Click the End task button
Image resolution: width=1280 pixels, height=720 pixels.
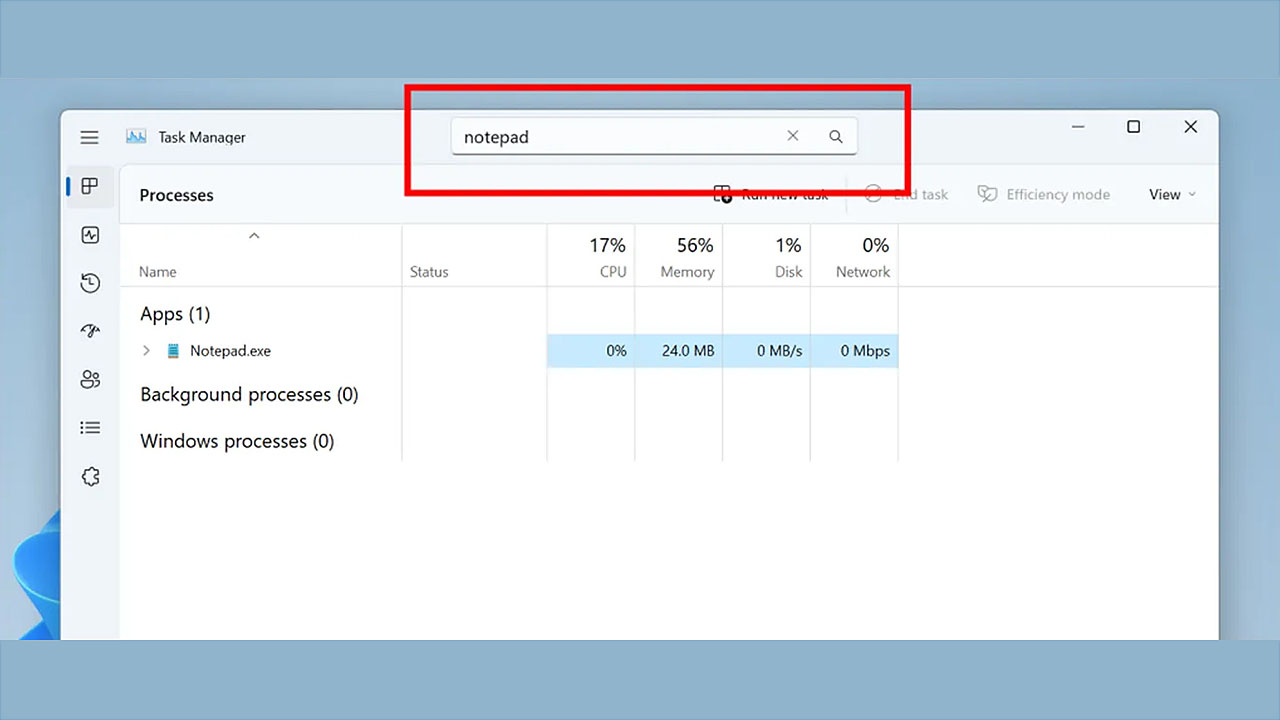pos(906,195)
